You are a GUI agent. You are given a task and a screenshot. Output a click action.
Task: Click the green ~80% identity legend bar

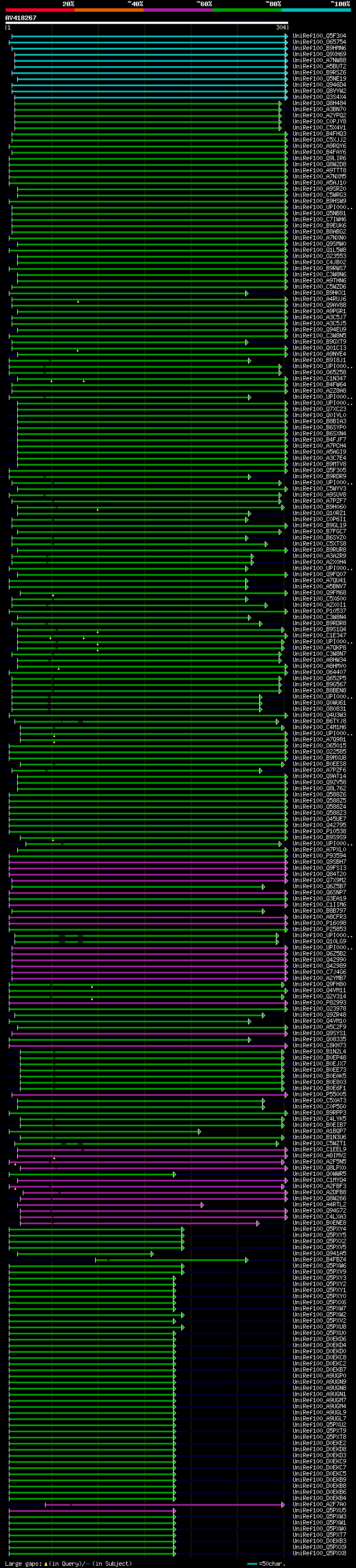[247, 11]
